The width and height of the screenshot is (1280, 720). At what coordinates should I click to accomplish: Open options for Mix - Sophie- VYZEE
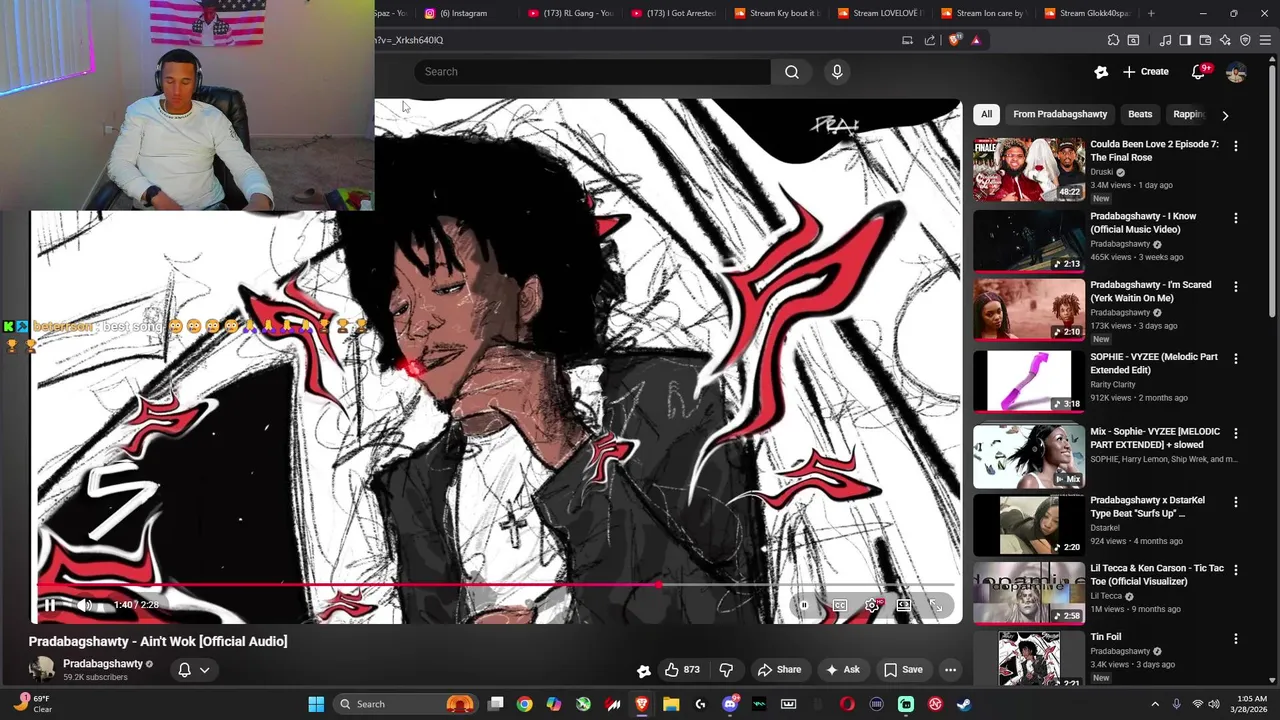(1235, 433)
